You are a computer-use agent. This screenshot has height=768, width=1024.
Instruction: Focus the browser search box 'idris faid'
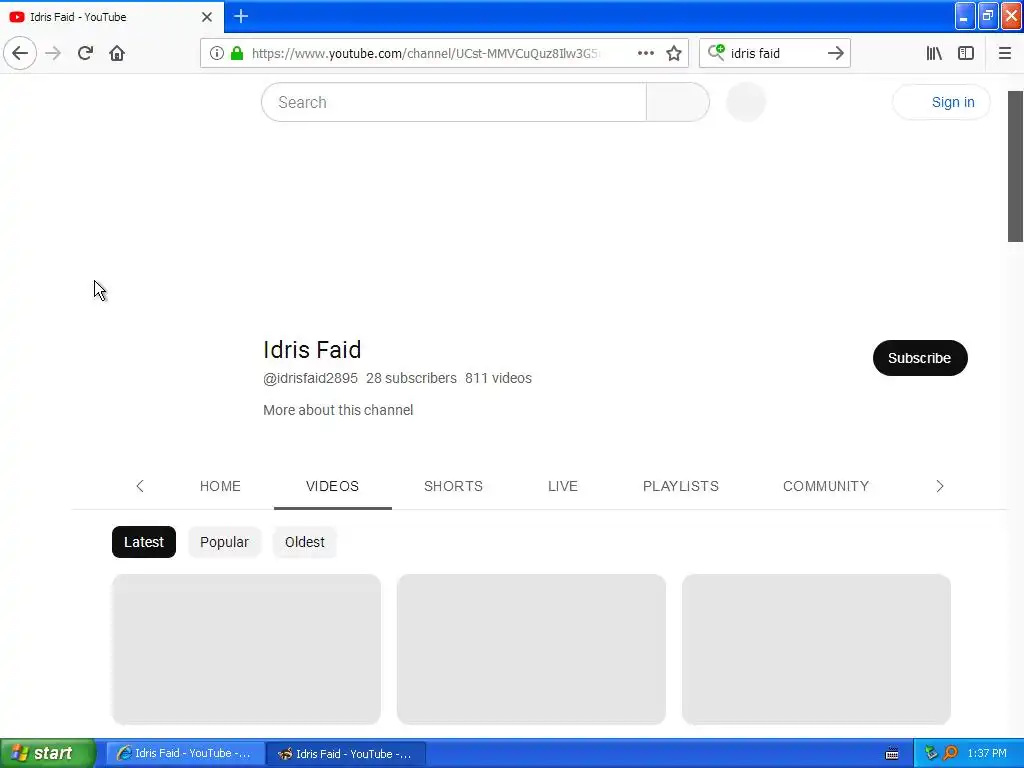[x=774, y=54]
